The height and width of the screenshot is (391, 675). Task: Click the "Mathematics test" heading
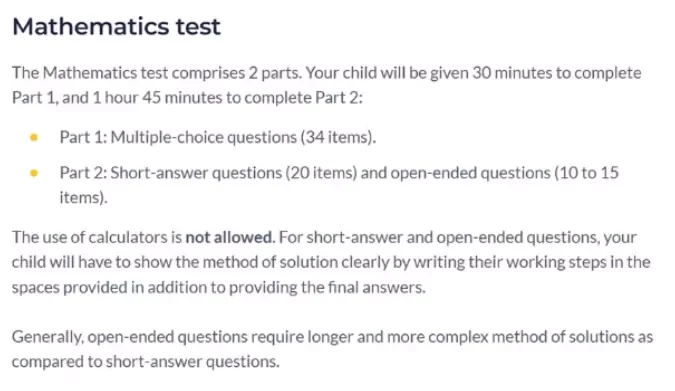[117, 27]
